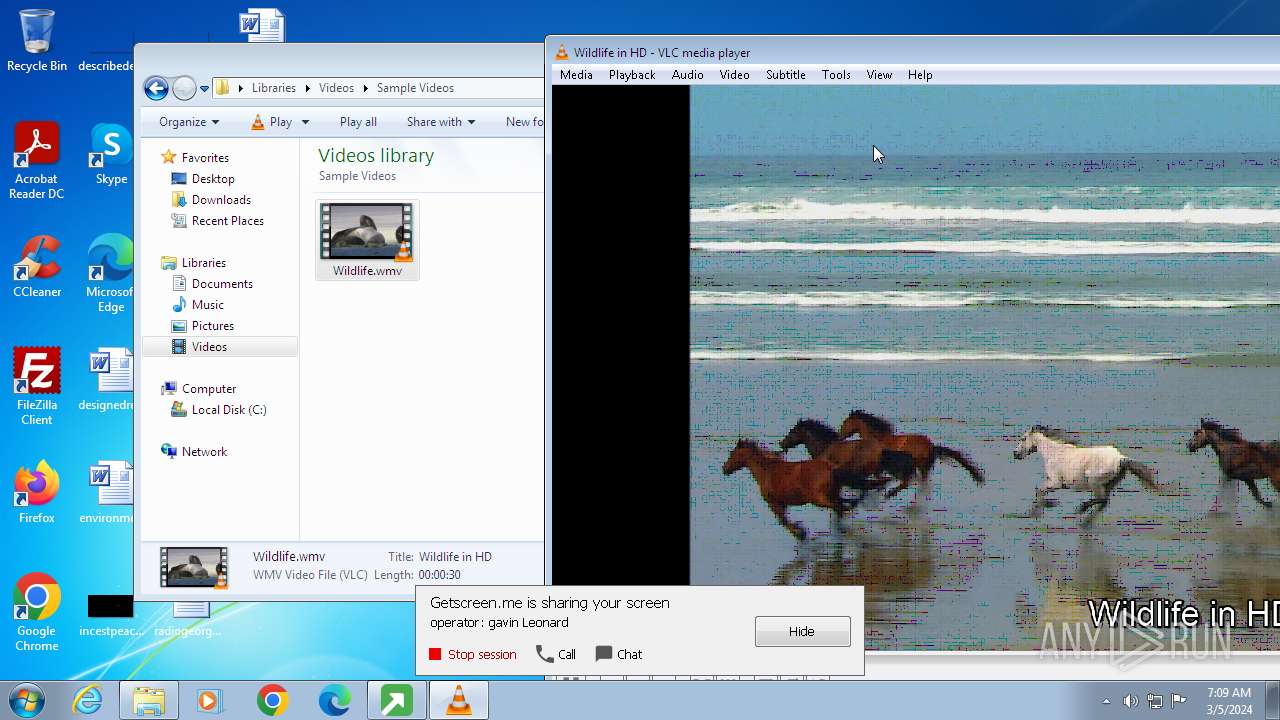Open the VLC Playback menu

pyautogui.click(x=632, y=75)
